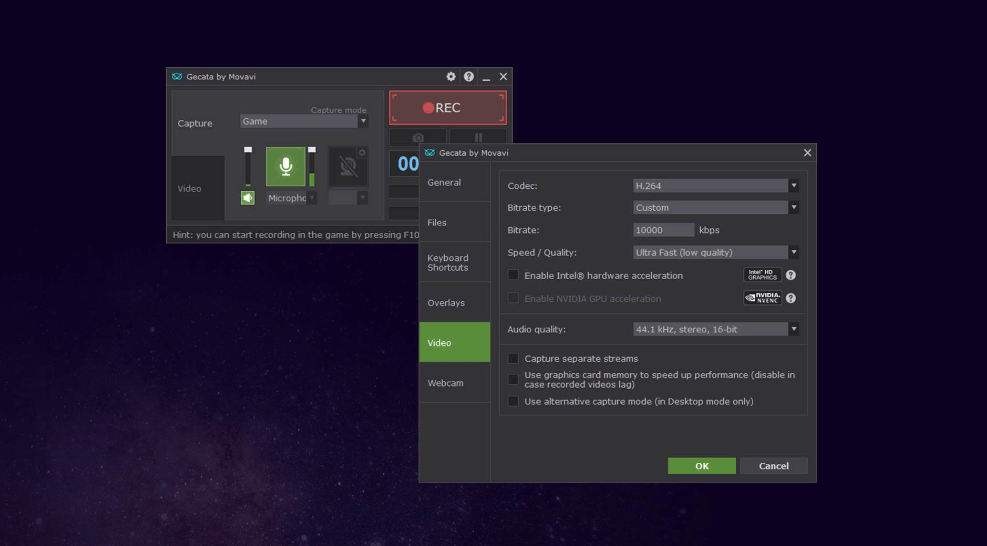Click the blue recording timer display
This screenshot has height=546, width=987.
click(x=405, y=164)
